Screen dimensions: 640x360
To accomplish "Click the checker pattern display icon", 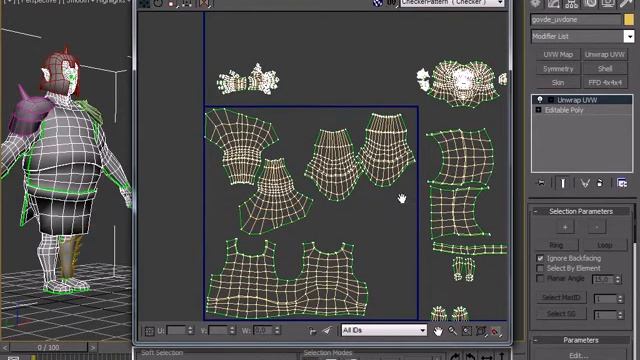I will [378, 3].
